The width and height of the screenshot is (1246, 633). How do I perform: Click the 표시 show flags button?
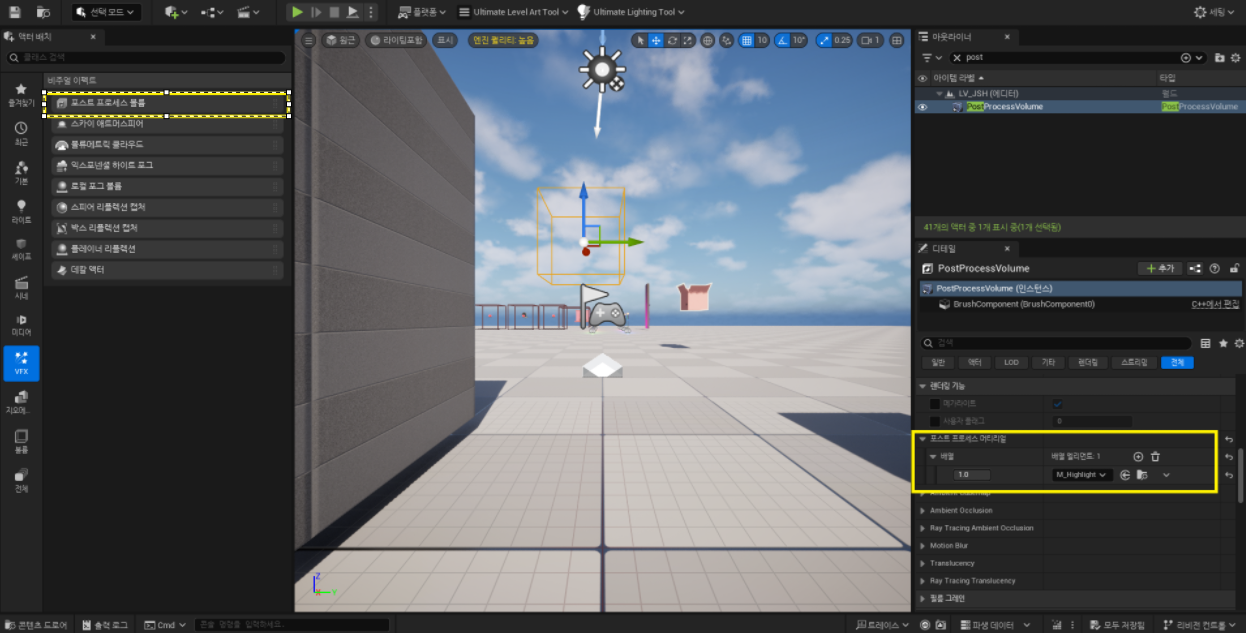click(445, 40)
